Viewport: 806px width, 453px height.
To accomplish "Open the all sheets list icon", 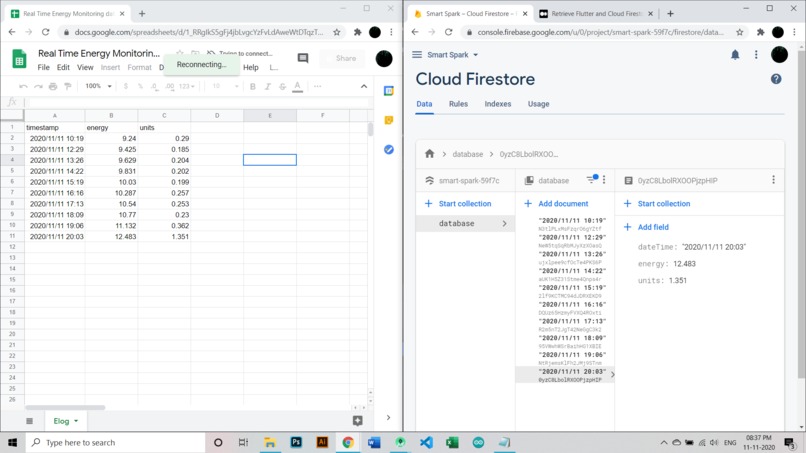I will click(29, 421).
